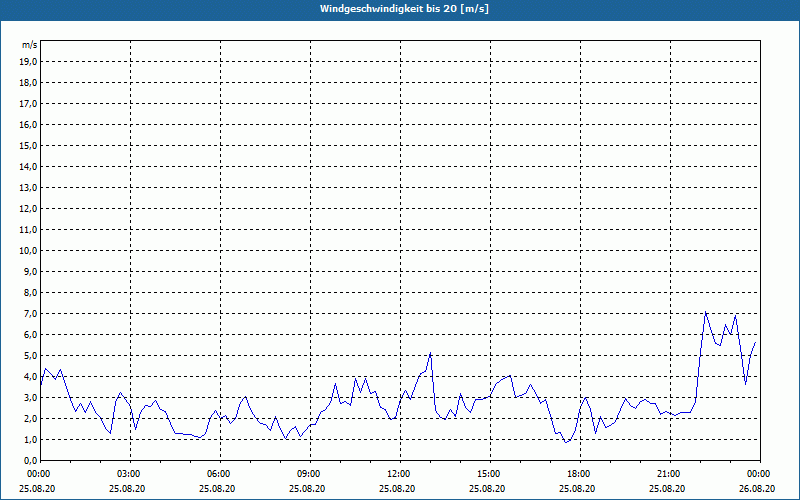
Task: Click the '1,0' y-axis label
Action: [x=31, y=440]
